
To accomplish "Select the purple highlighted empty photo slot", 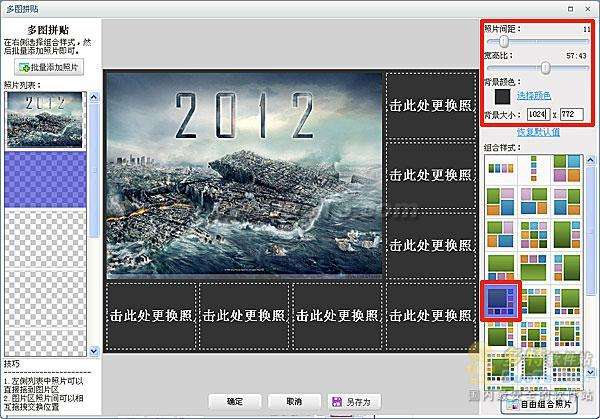I will click(45, 179).
